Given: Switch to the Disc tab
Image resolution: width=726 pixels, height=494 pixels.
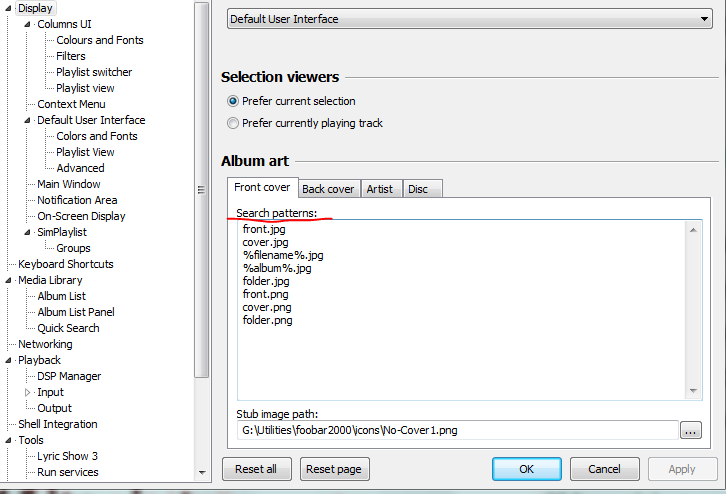Looking at the screenshot, I should click(x=418, y=189).
